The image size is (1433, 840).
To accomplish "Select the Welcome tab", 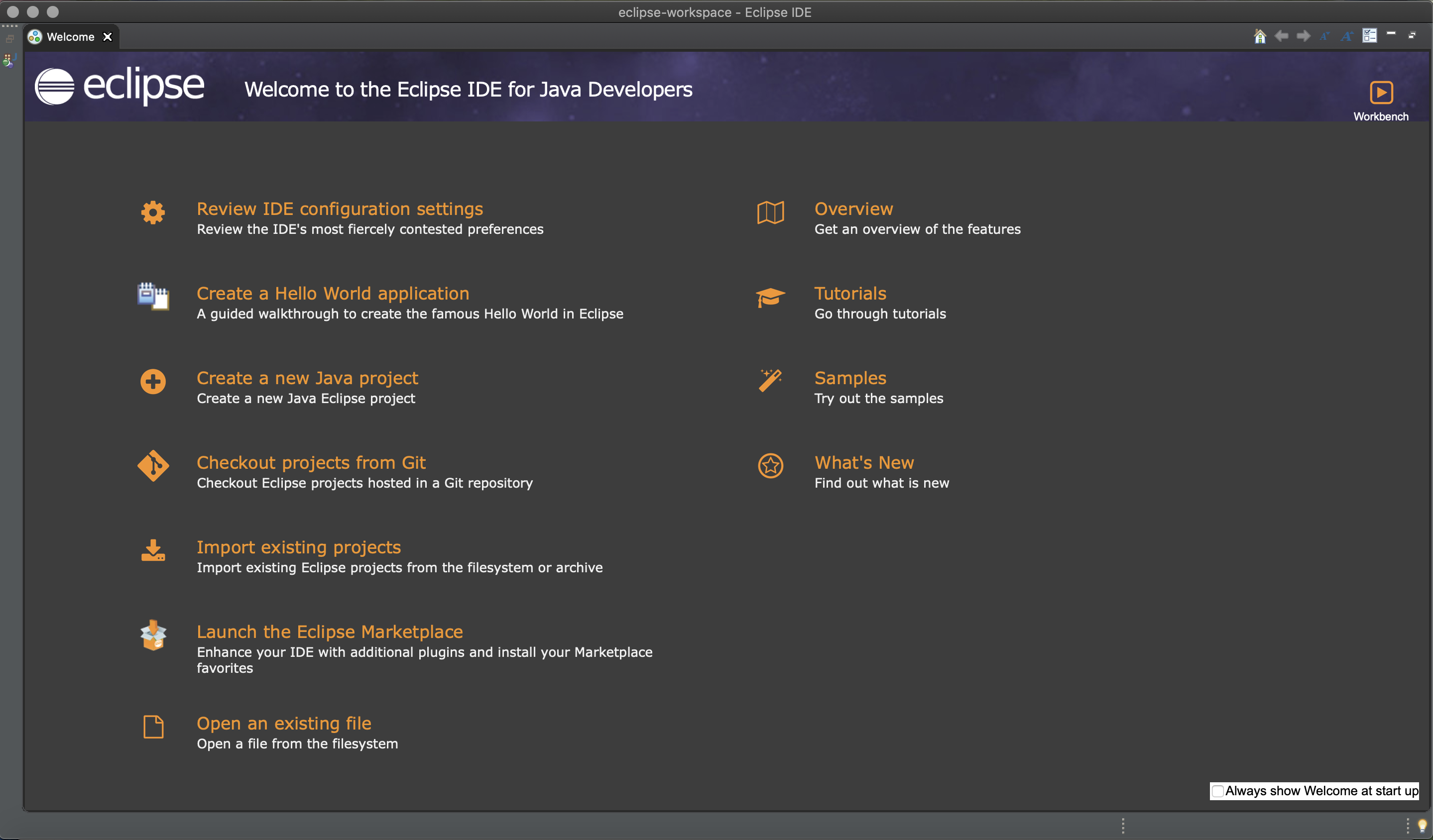I will pyautogui.click(x=70, y=37).
